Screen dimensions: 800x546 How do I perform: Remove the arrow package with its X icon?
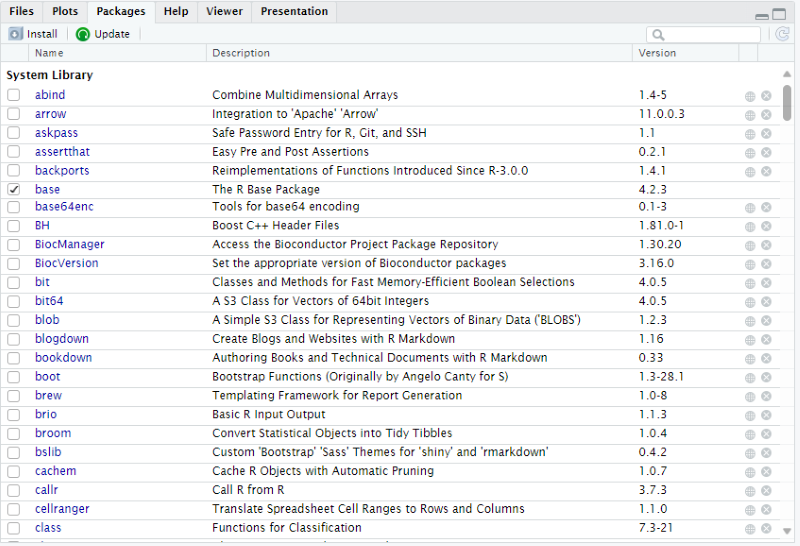coord(766,115)
